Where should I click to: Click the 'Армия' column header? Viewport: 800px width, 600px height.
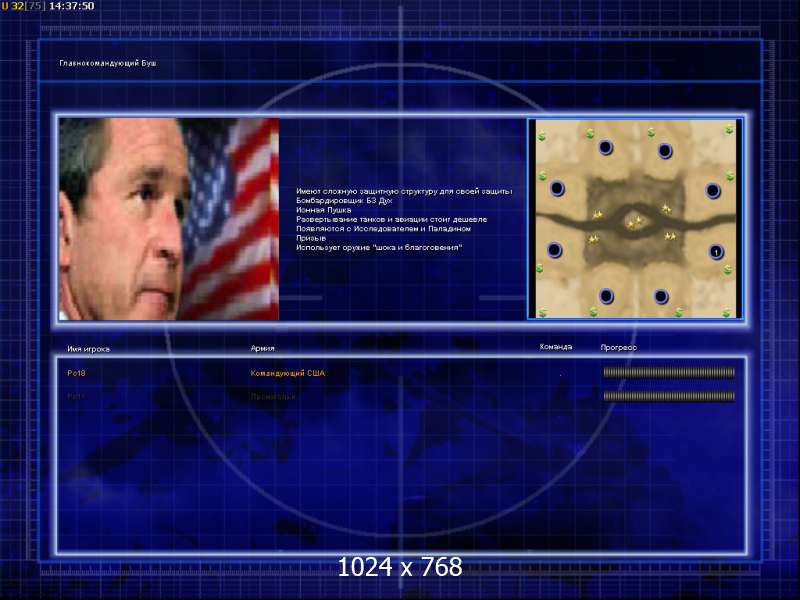click(262, 348)
